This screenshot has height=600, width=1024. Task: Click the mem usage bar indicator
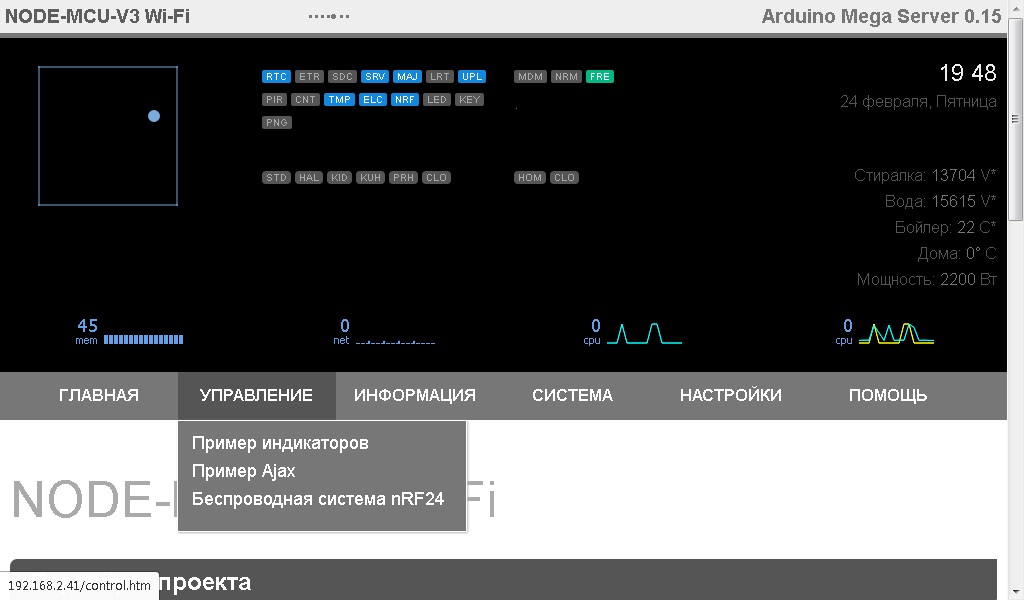144,339
